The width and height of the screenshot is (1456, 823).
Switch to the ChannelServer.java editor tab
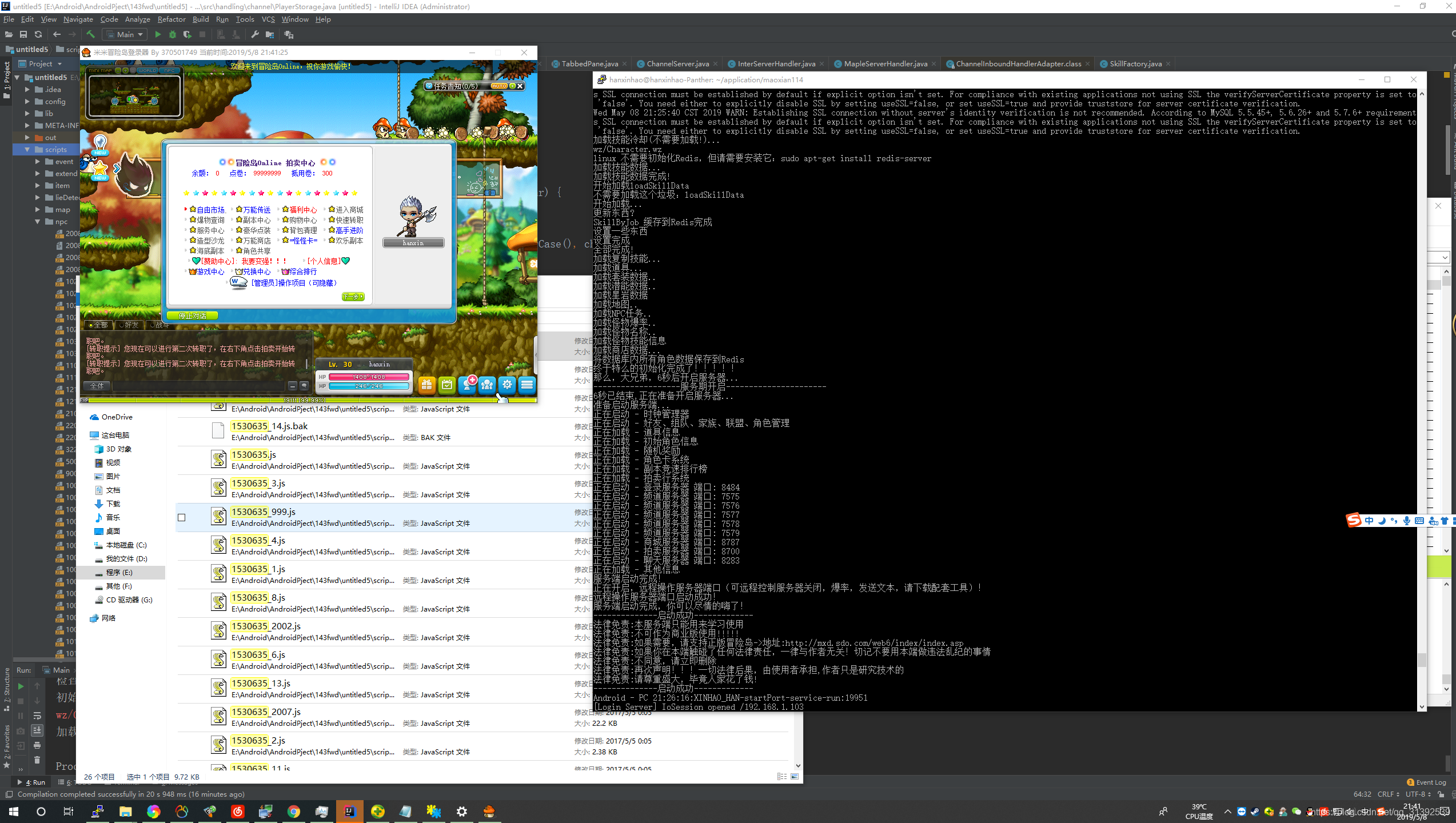[x=678, y=64]
